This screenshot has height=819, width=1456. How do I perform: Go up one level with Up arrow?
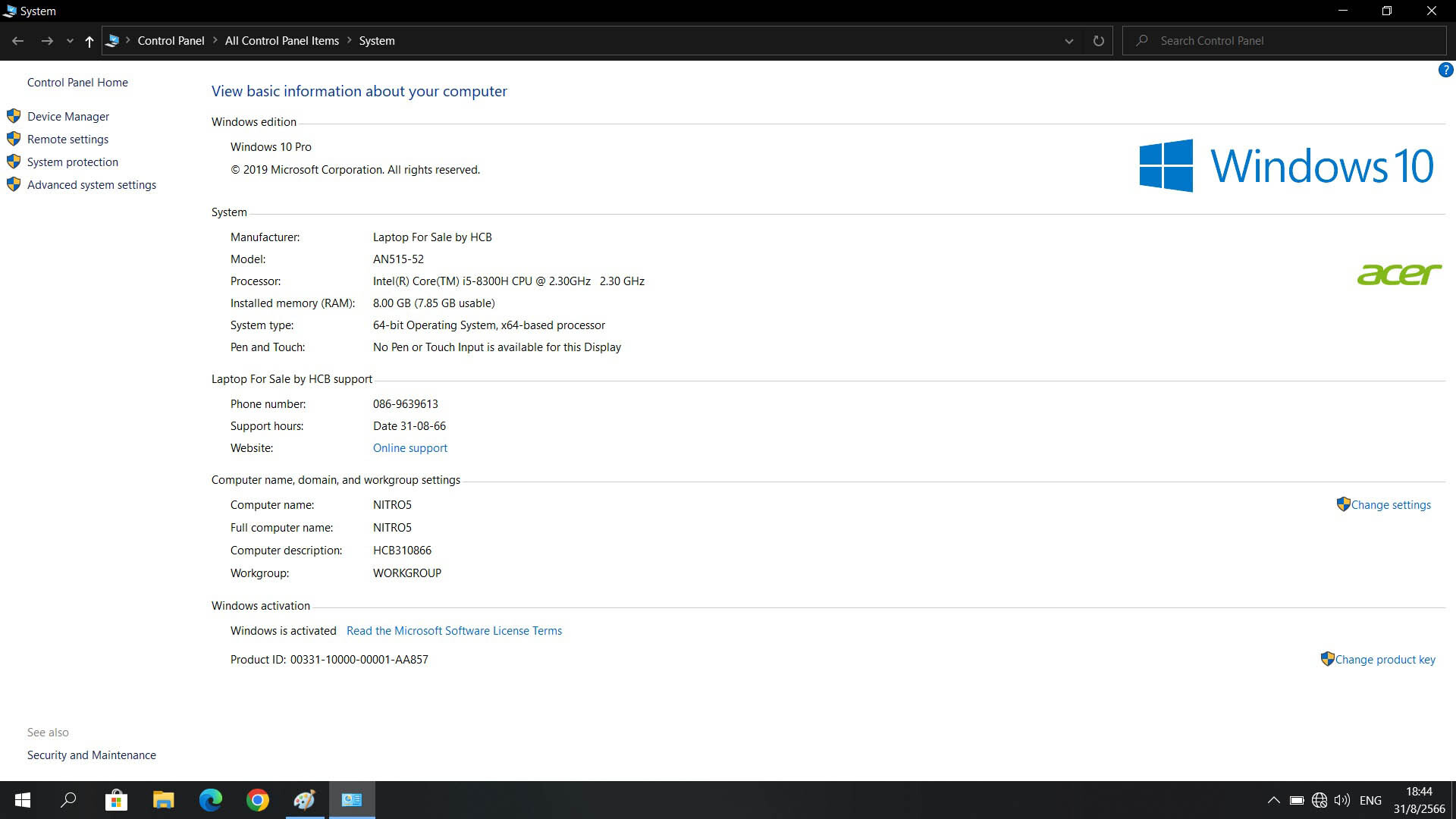coord(89,41)
